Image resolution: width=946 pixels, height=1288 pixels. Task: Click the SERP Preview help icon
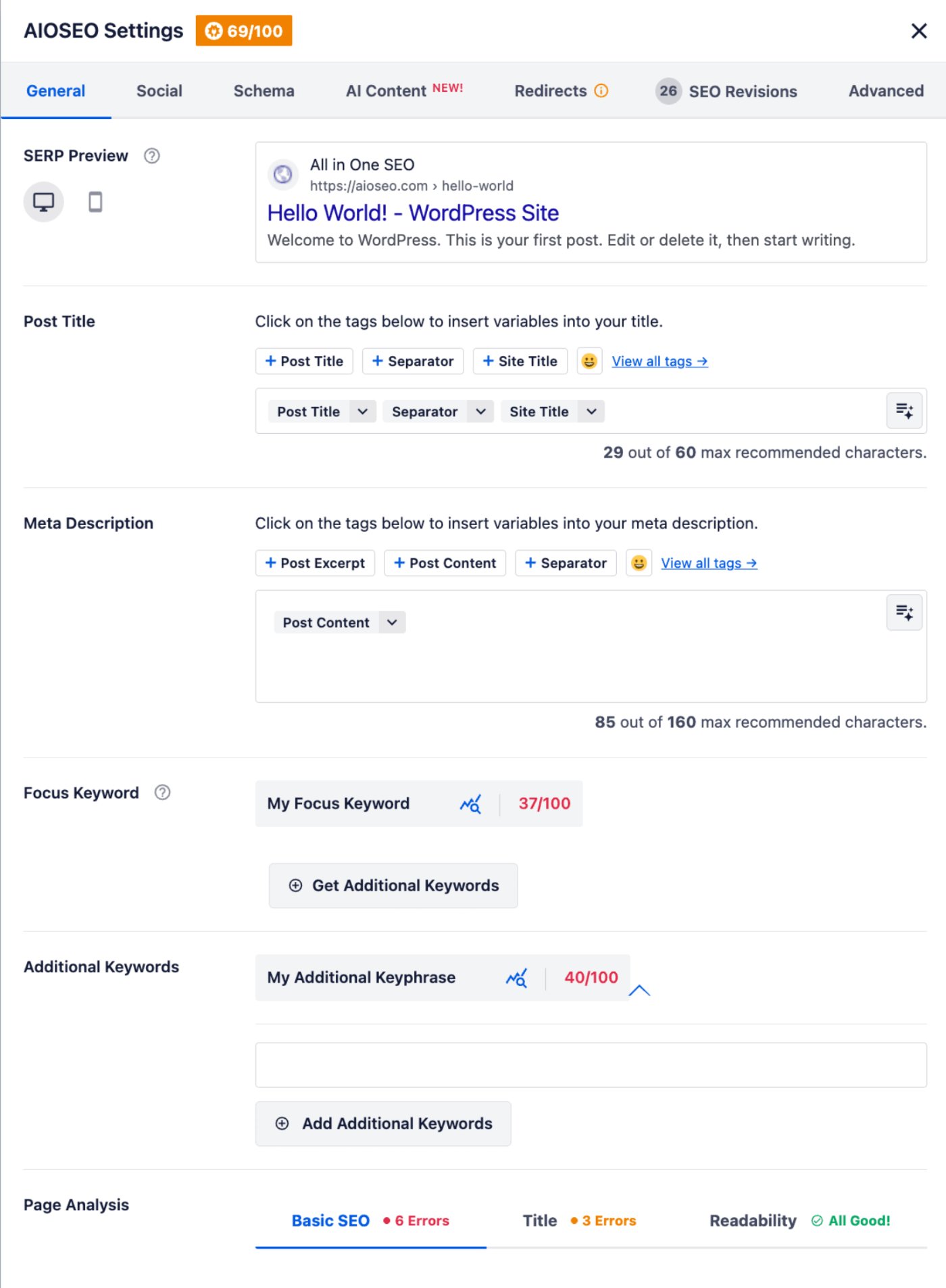[152, 156]
